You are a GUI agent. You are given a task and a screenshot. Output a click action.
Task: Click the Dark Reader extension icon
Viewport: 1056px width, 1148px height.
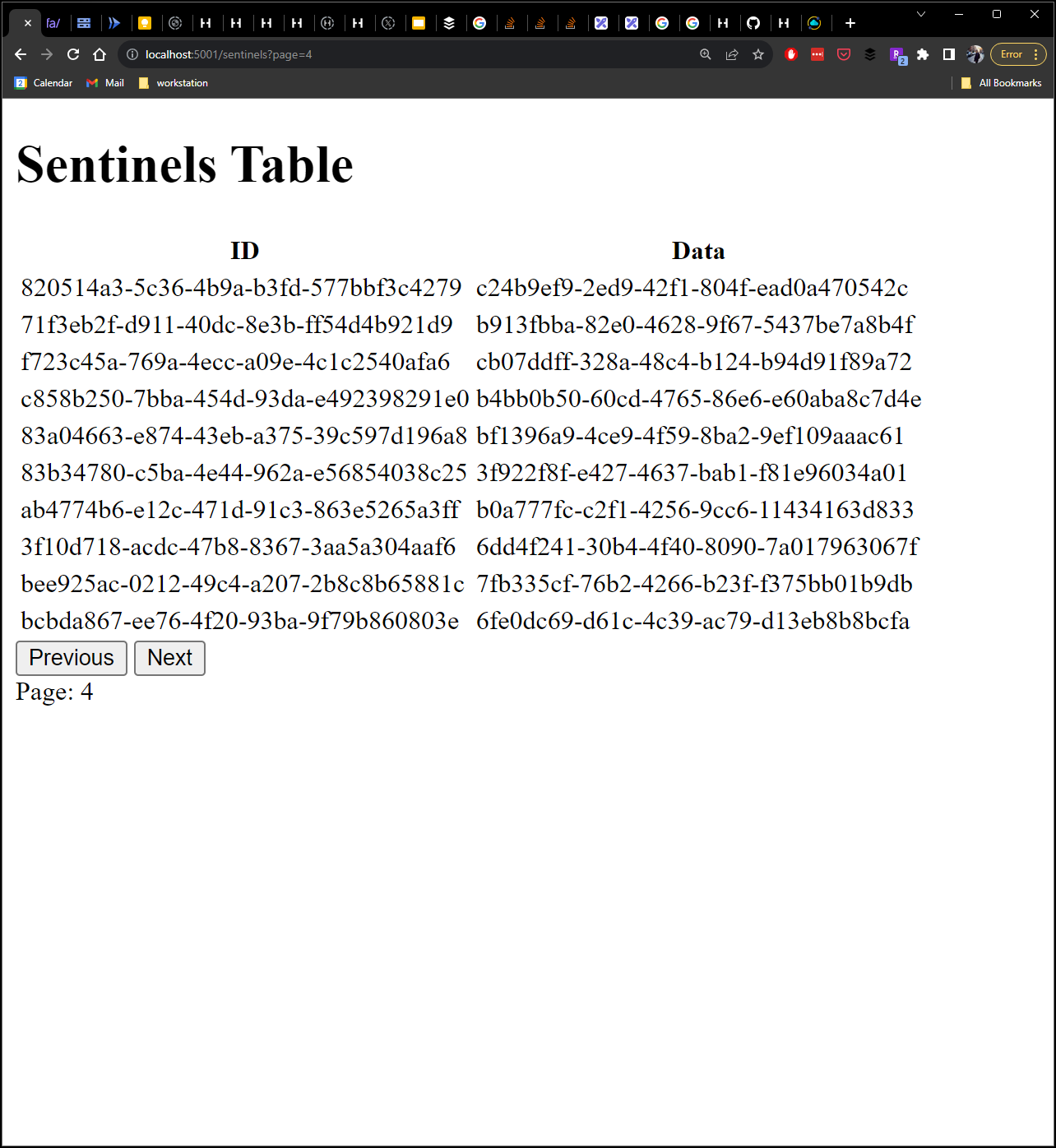(870, 54)
